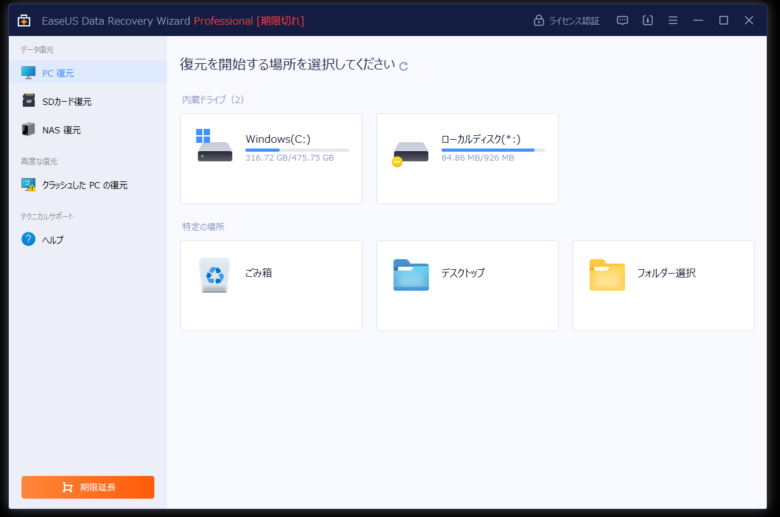Click the 316.72 GB/475.75 GB text
The image size is (780, 517).
290,158
